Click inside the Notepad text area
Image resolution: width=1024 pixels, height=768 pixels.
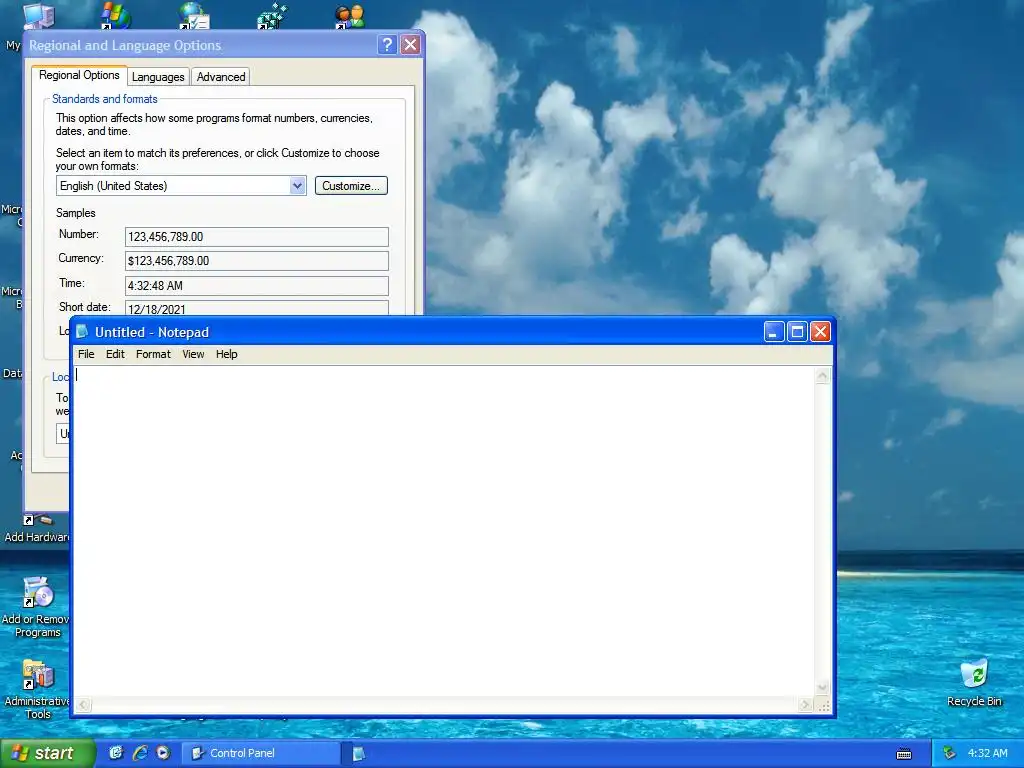(x=444, y=532)
